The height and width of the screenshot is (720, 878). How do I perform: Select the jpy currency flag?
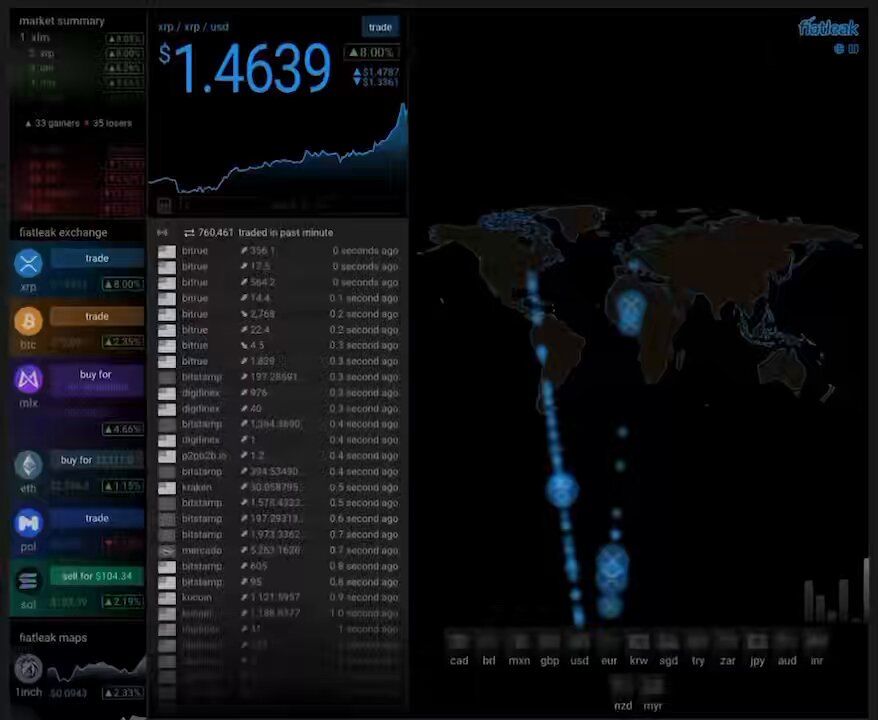pos(757,641)
